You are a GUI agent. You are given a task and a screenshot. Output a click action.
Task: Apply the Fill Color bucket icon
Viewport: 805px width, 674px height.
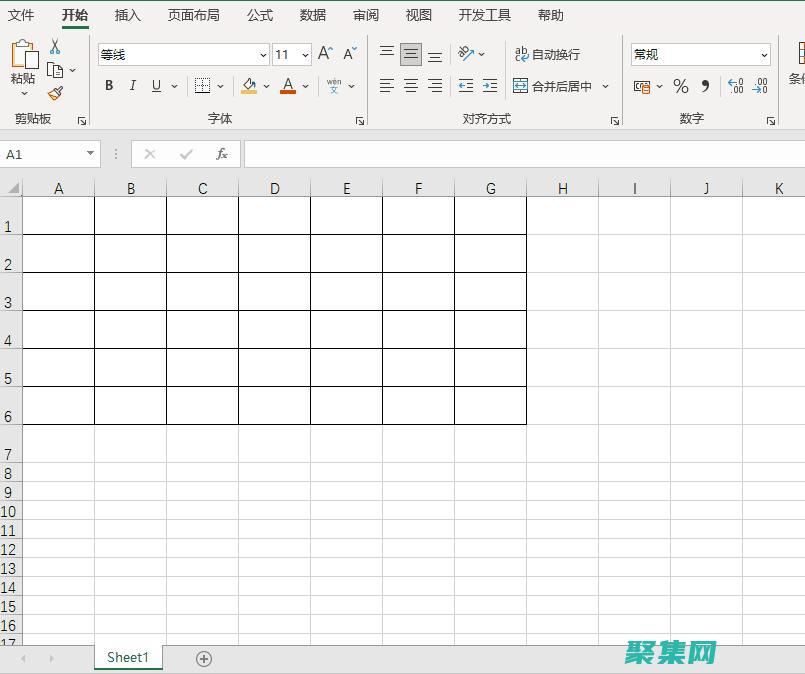pyautogui.click(x=250, y=86)
